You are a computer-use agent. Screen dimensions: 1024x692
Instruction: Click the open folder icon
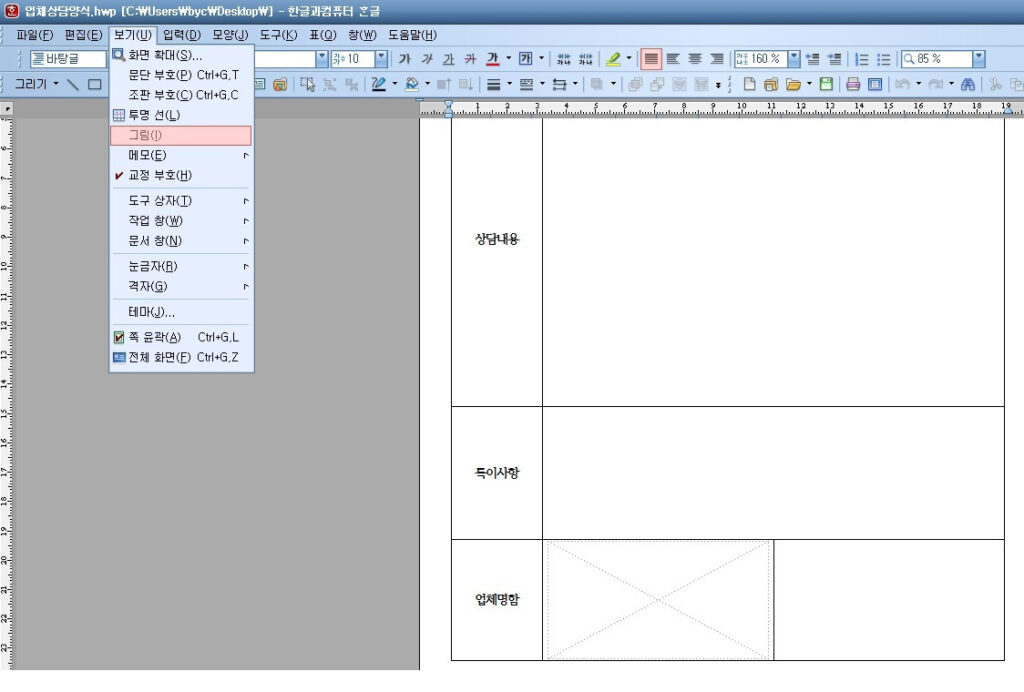793,84
